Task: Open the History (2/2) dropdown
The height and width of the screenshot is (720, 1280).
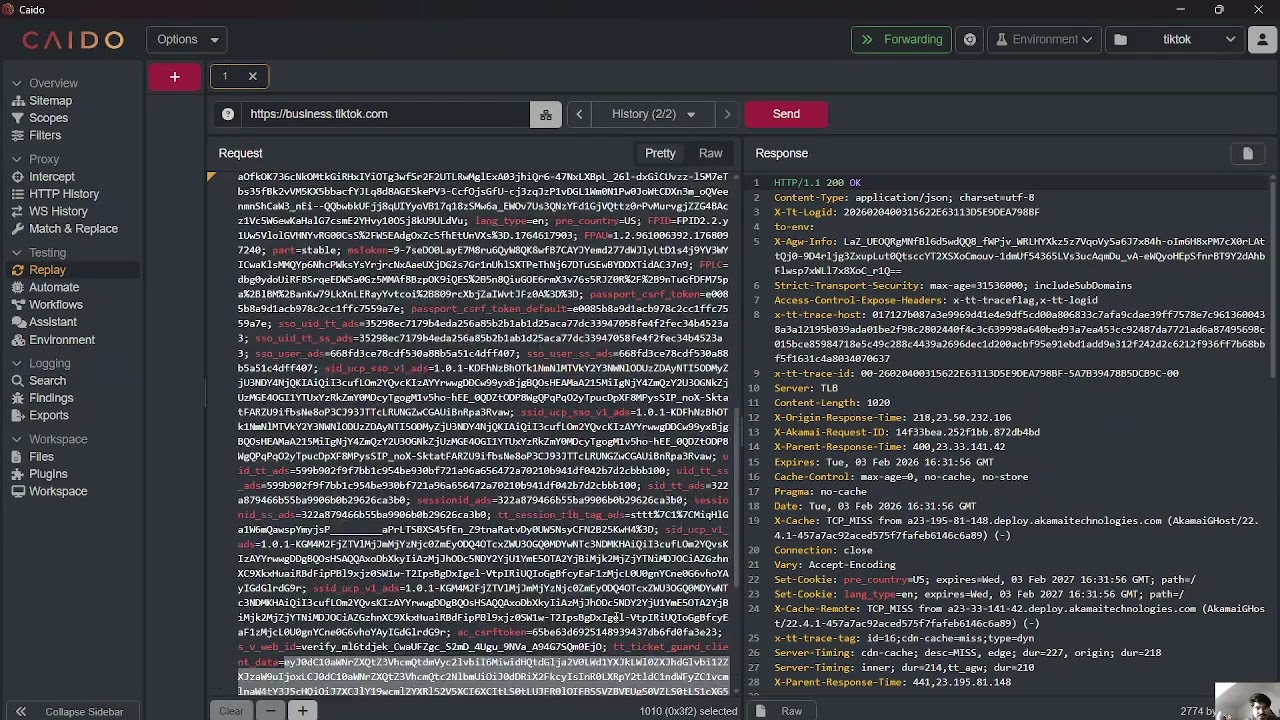Action: point(653,114)
